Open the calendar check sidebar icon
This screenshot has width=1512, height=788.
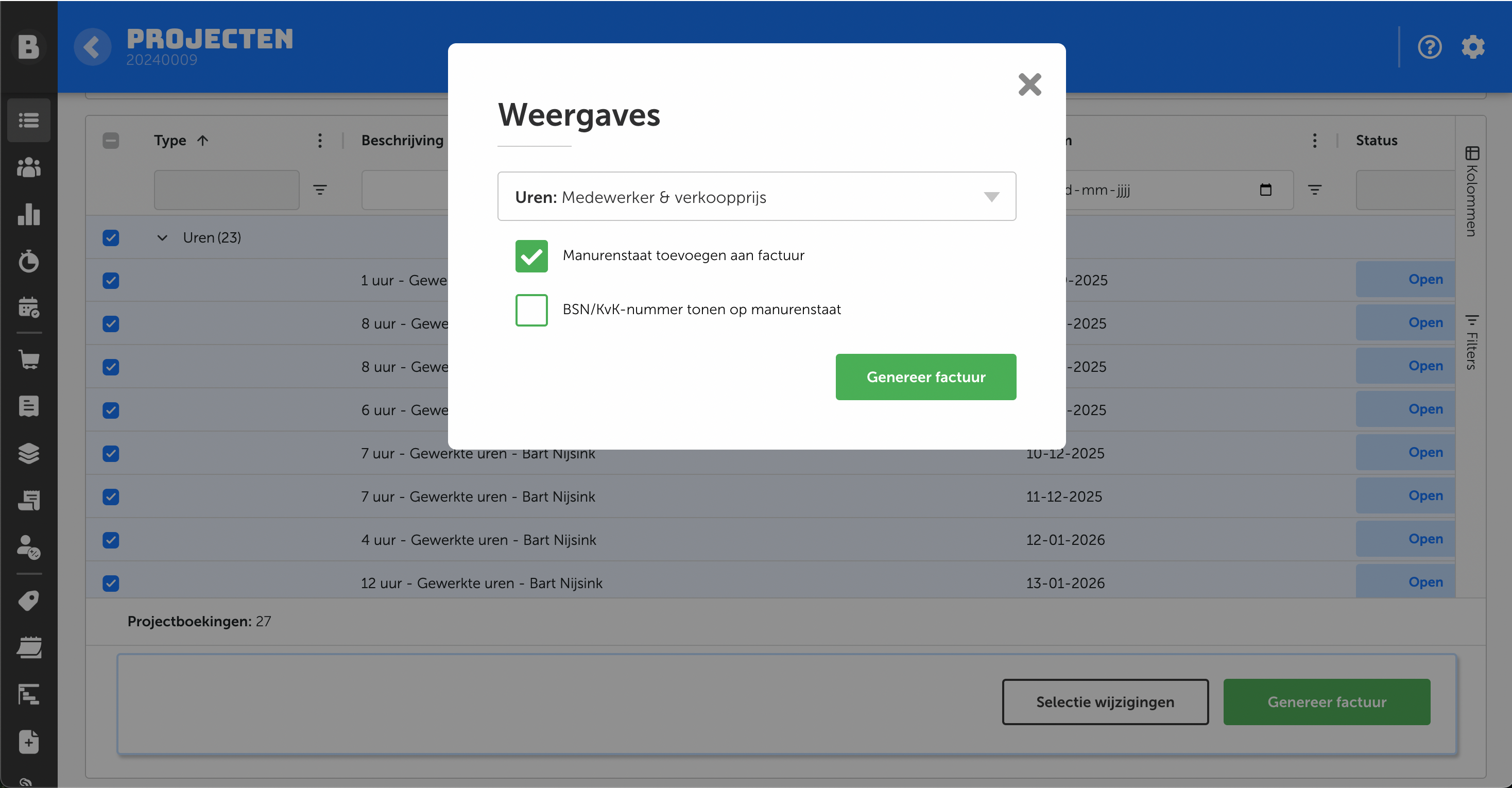(29, 307)
